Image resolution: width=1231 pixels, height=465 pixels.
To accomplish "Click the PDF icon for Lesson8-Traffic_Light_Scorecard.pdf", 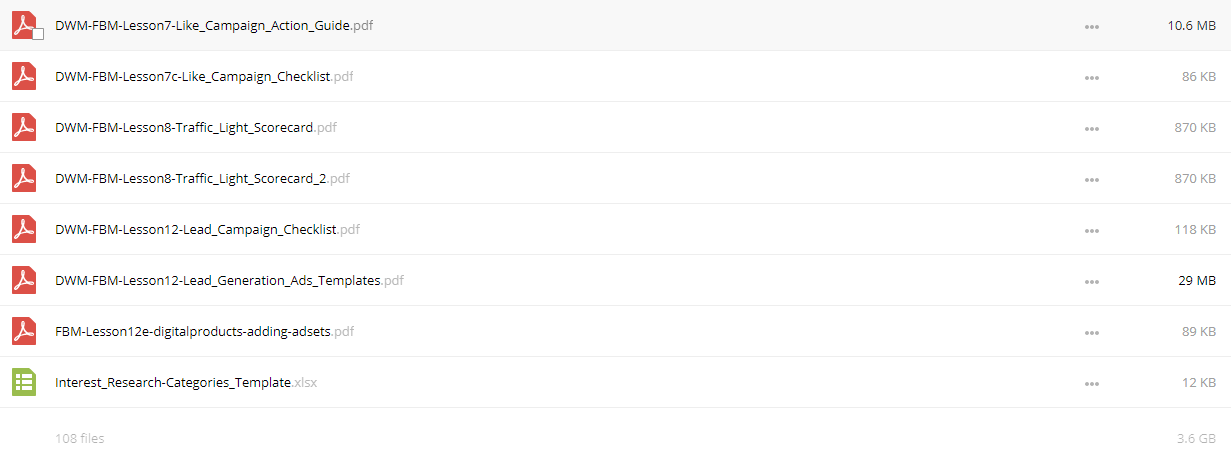I will [x=24, y=127].
